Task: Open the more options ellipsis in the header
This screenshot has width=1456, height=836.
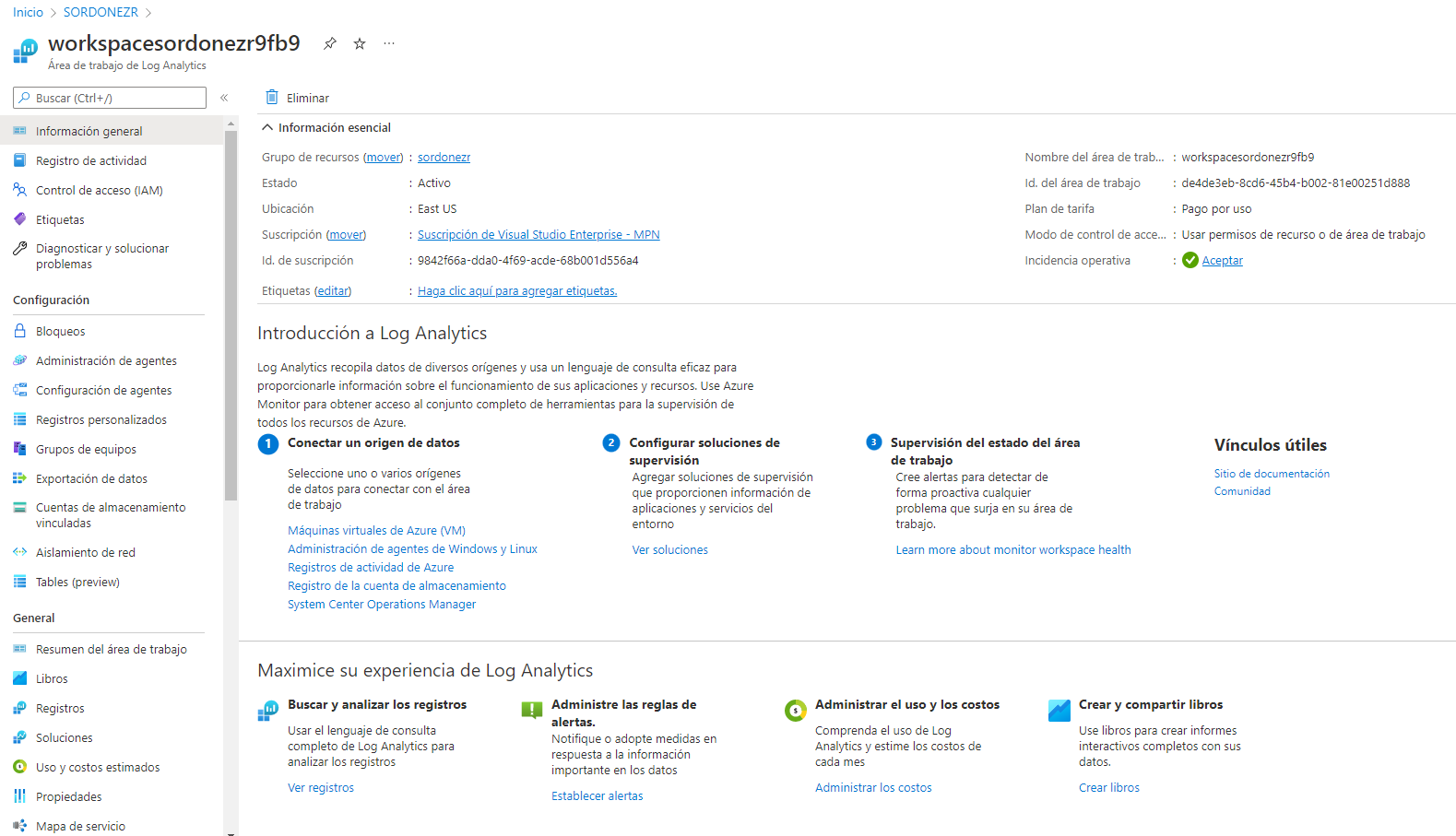Action: [389, 43]
